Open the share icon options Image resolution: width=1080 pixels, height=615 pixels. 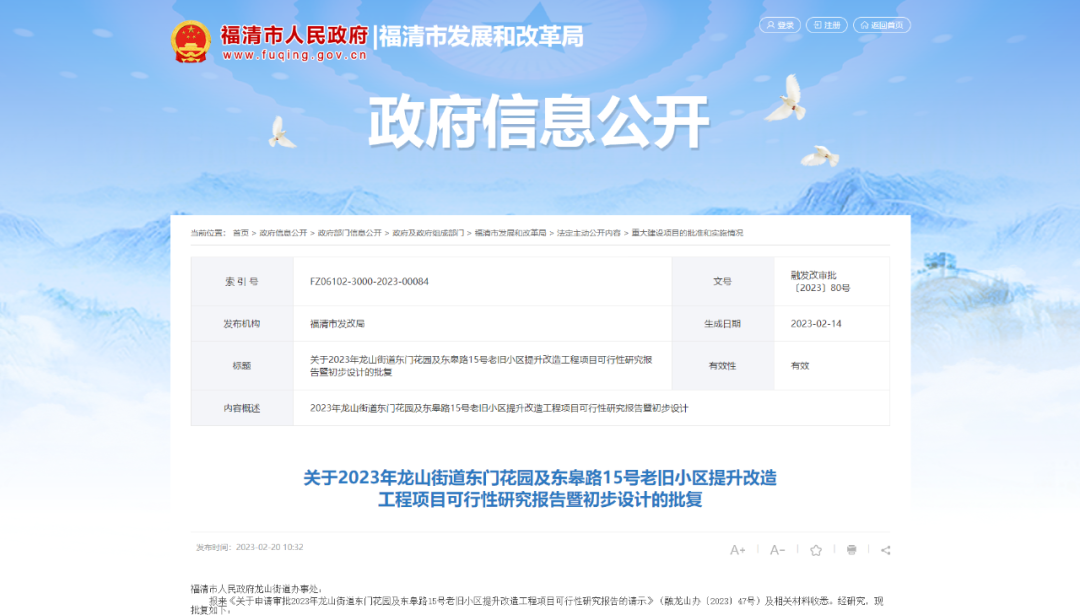(885, 550)
